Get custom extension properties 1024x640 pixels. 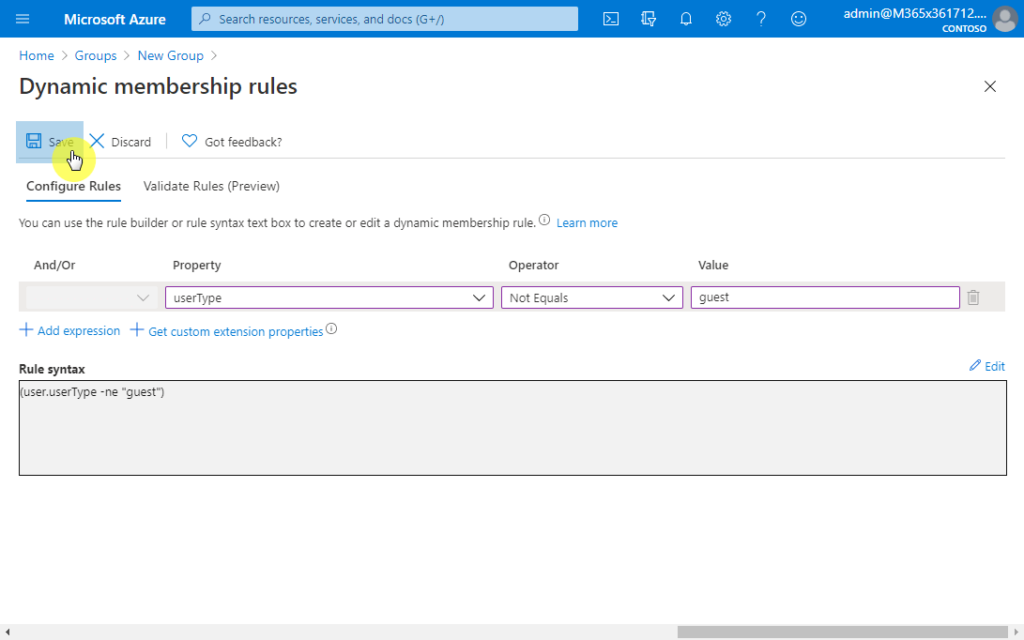[227, 331]
